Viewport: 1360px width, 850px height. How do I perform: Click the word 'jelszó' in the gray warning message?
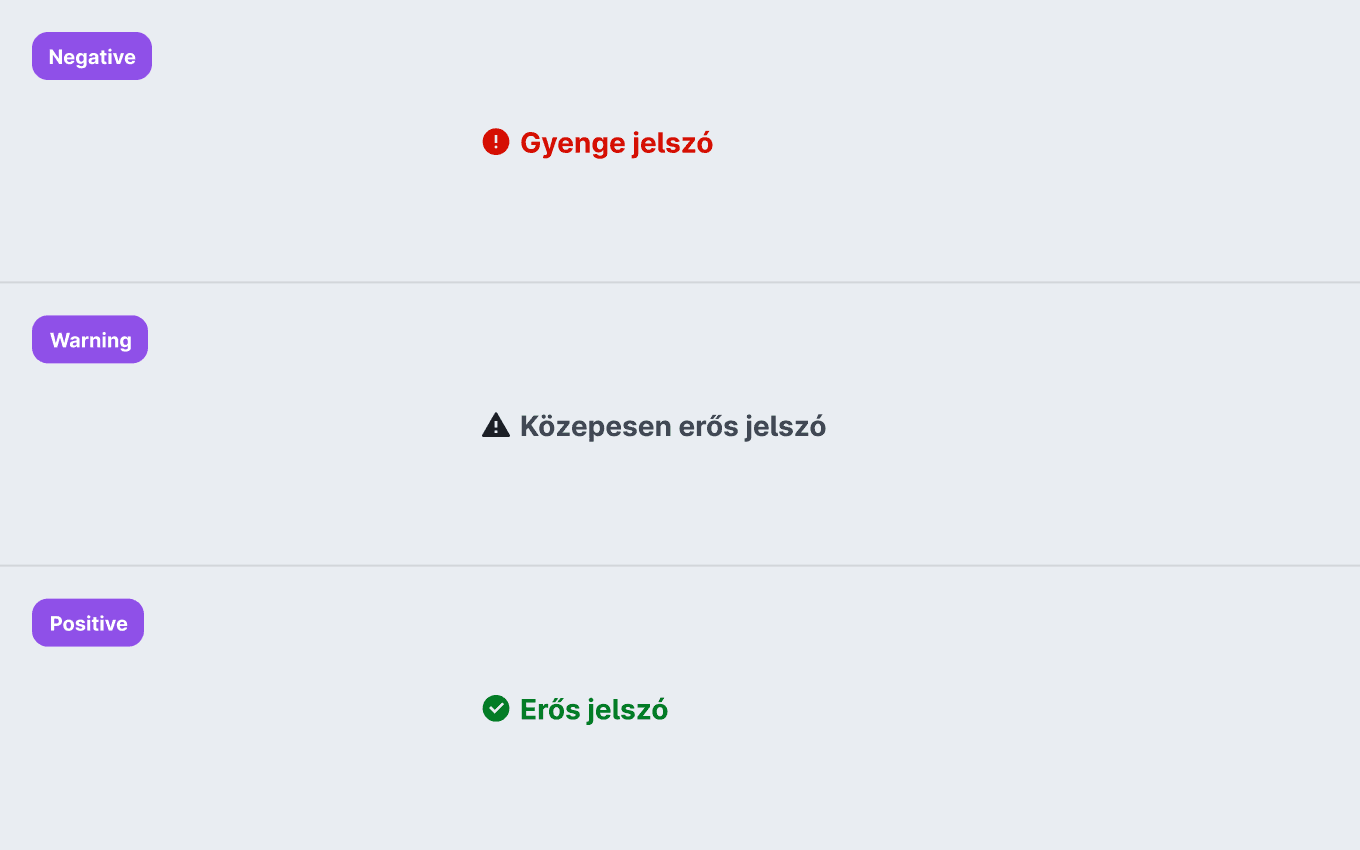(786, 427)
